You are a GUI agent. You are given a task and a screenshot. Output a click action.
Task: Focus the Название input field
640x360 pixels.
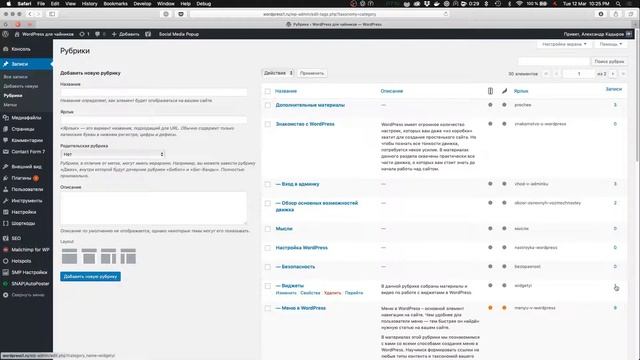153,92
